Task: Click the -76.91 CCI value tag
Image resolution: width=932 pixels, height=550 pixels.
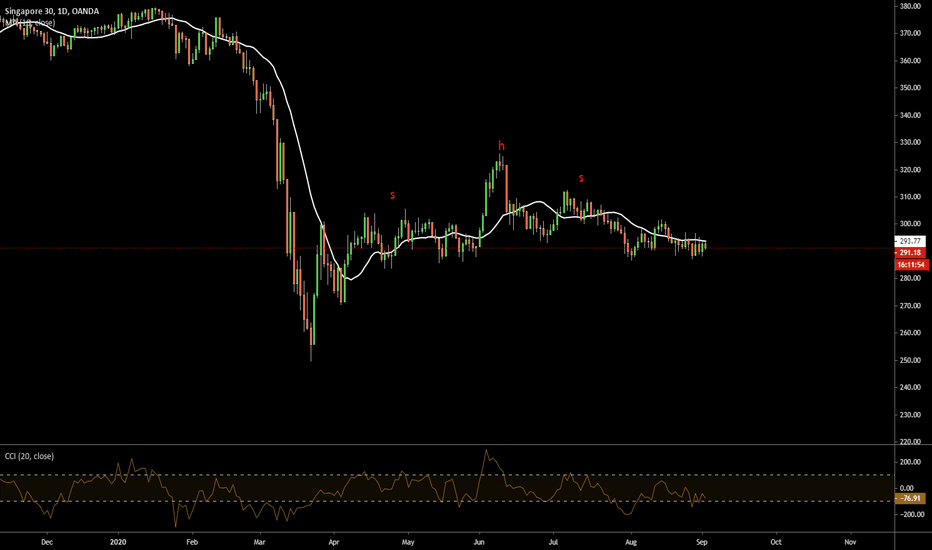Action: tap(910, 498)
